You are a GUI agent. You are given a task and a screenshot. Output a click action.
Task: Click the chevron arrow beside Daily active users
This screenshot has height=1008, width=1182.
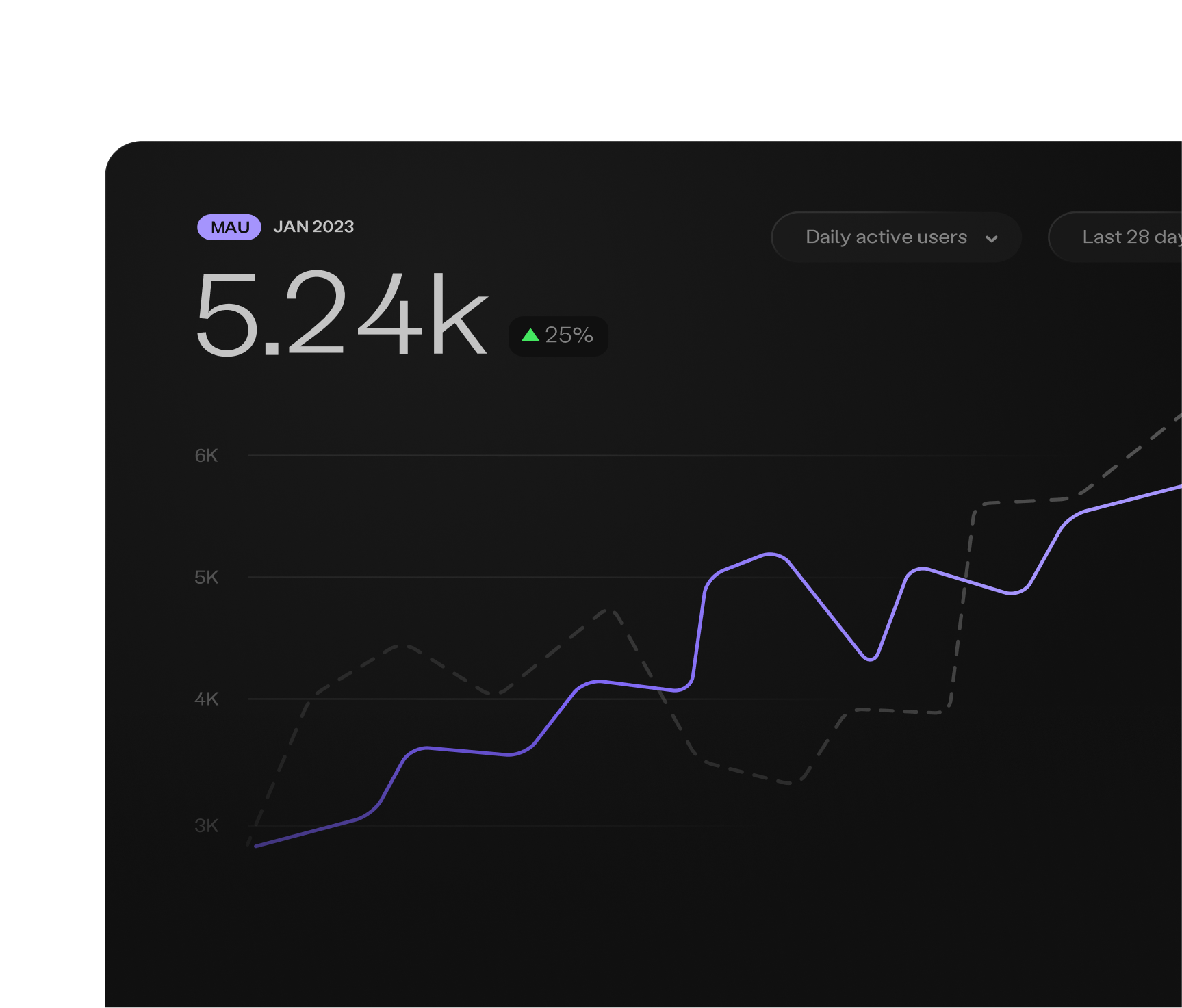click(x=991, y=238)
